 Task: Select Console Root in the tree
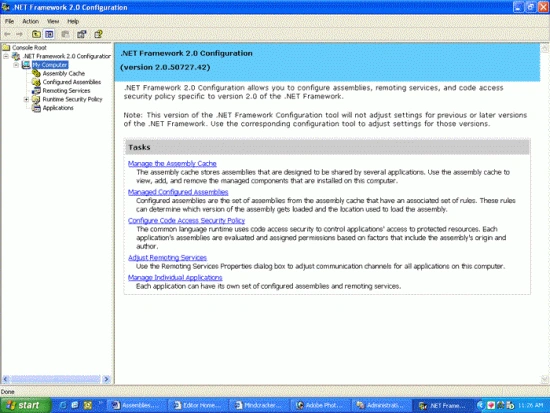(x=29, y=47)
